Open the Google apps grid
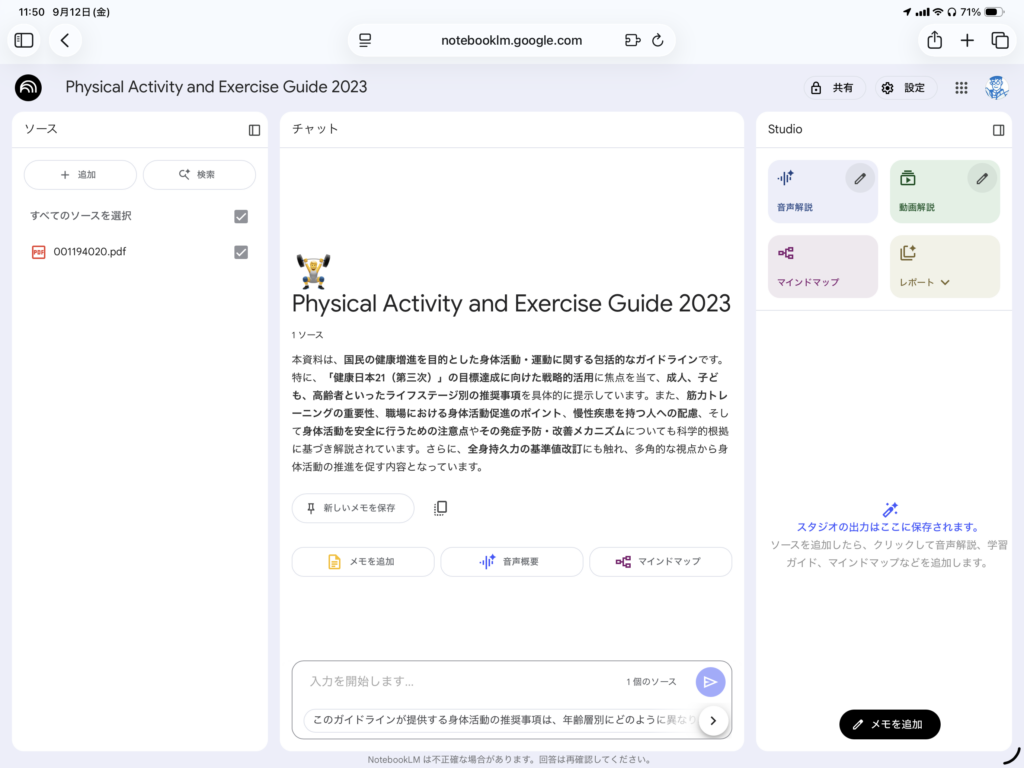1024x768 pixels. pos(961,88)
